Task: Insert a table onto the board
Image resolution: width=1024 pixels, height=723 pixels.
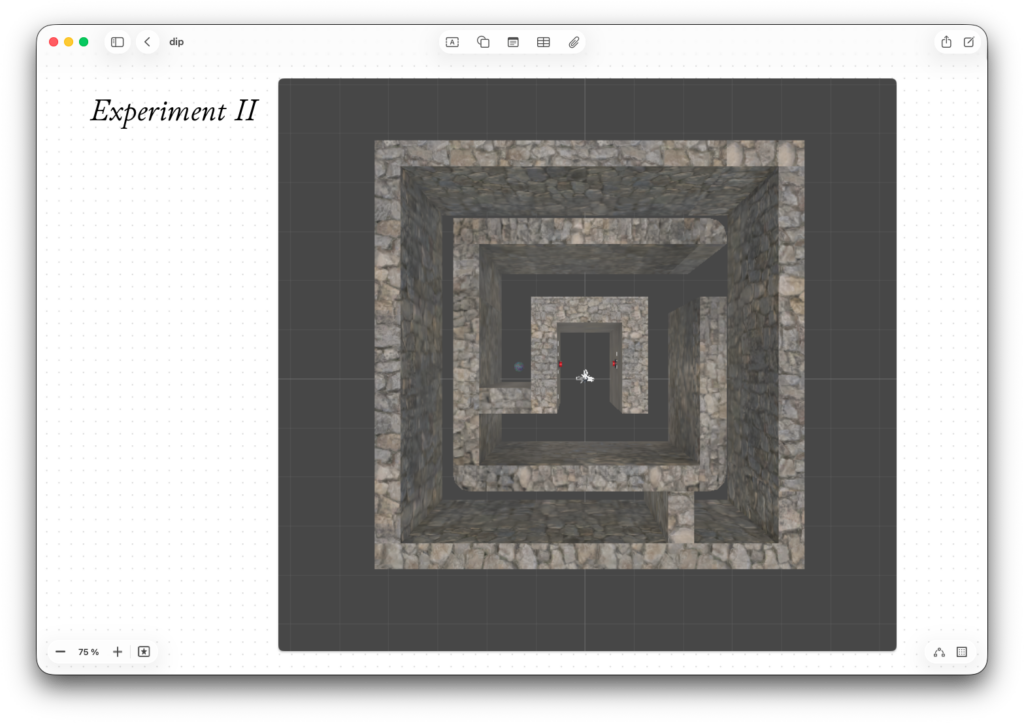Action: coord(543,42)
